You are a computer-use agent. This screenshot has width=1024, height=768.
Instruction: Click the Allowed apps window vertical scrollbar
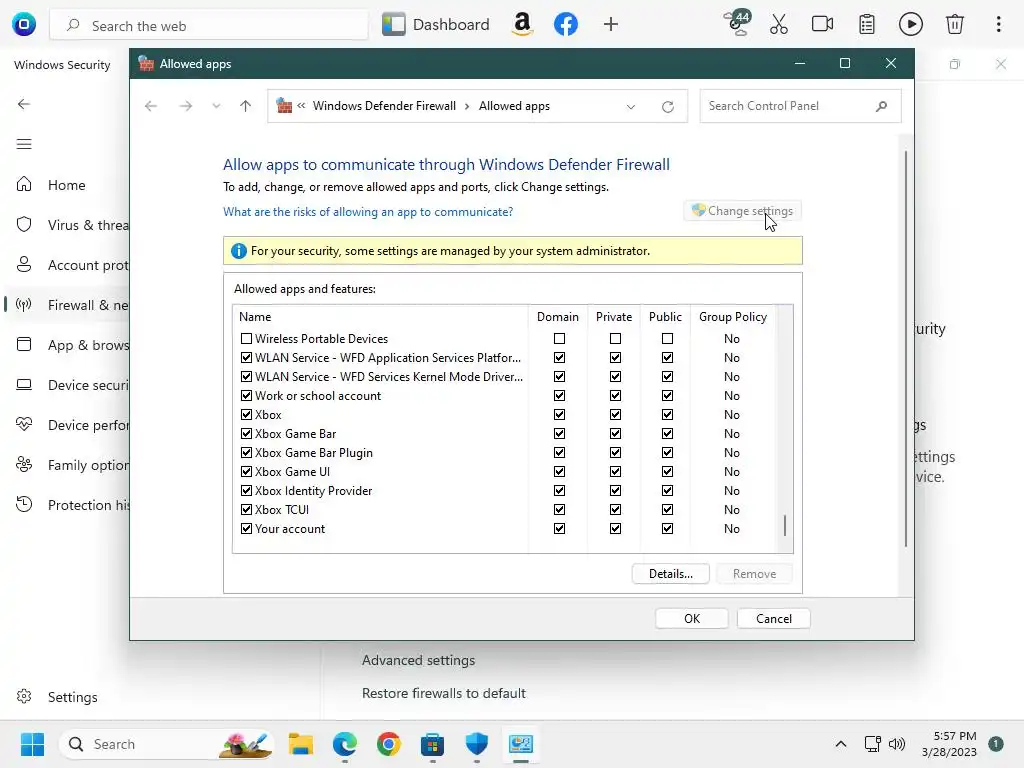point(906,349)
